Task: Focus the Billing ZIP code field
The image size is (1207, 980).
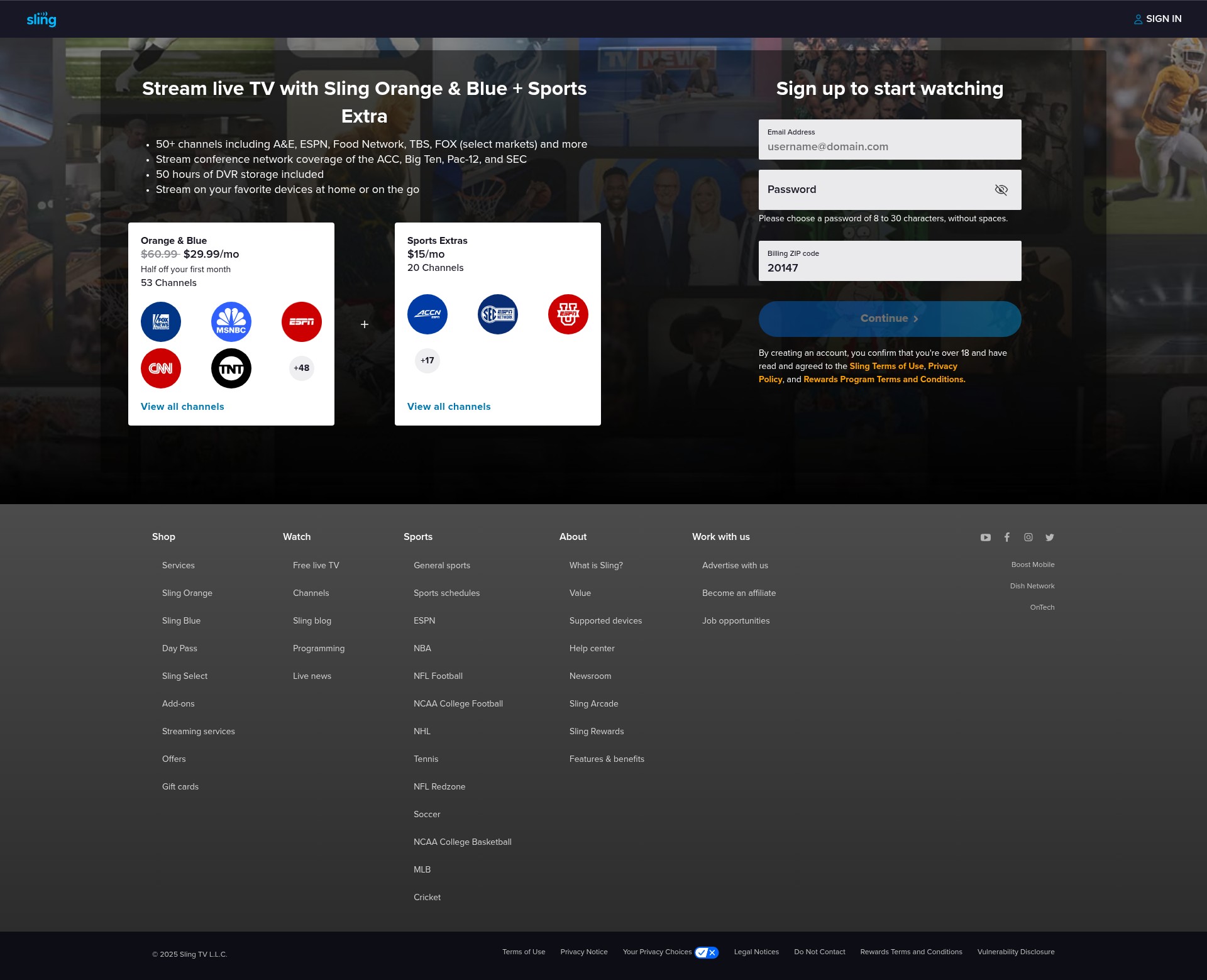Action: 890,261
